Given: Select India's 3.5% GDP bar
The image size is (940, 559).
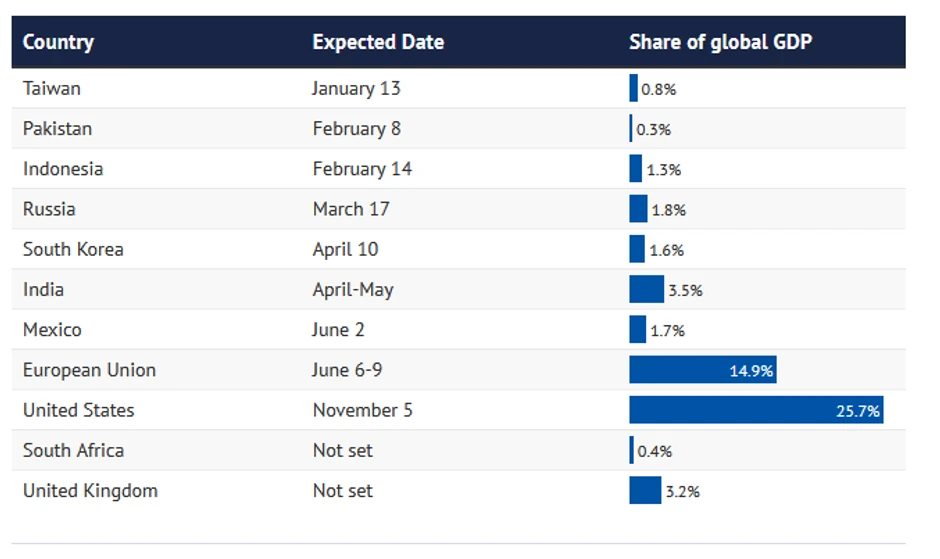Looking at the screenshot, I should tap(646, 290).
